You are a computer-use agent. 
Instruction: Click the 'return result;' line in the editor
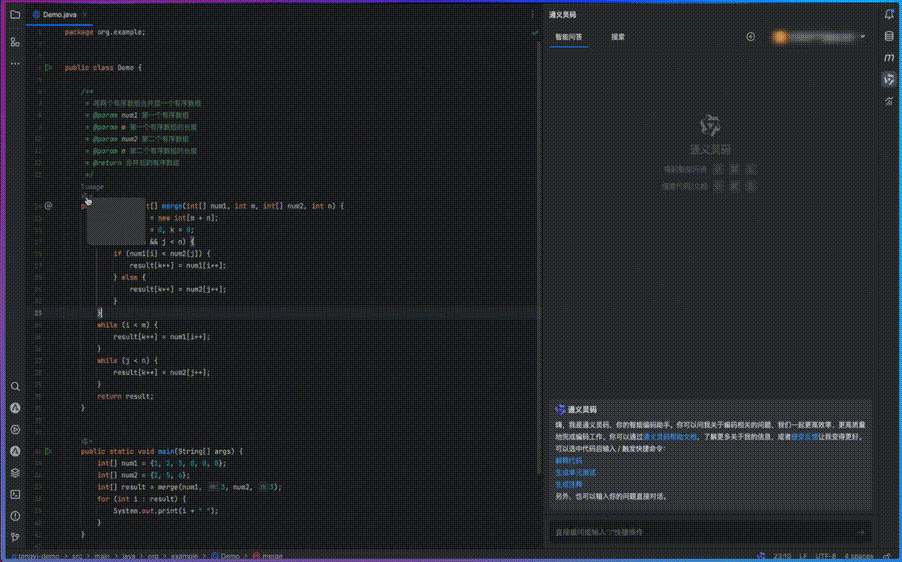[125, 396]
